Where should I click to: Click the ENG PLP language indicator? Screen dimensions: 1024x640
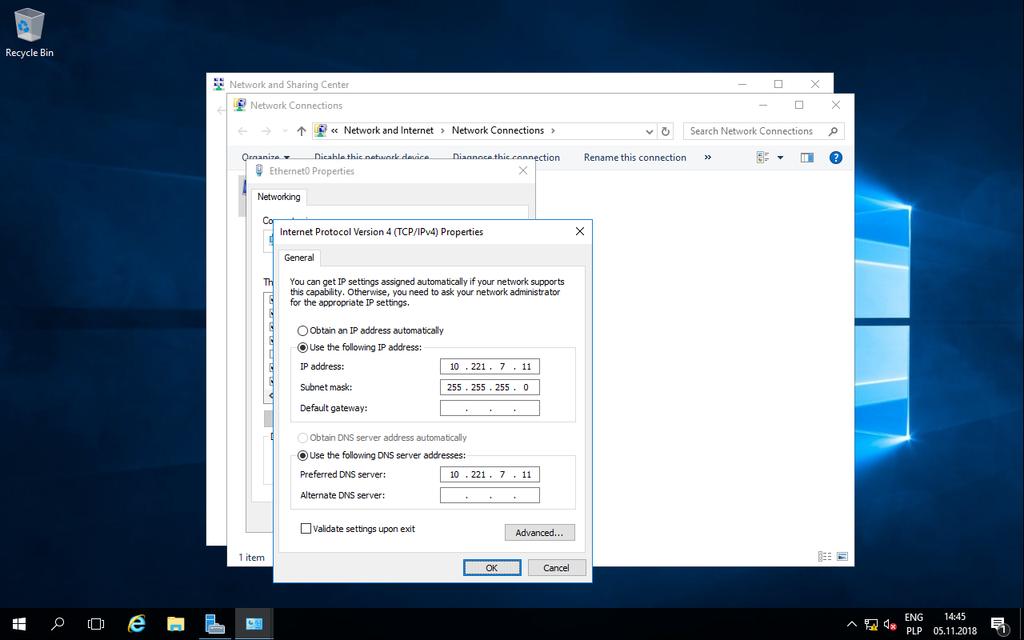pyautogui.click(x=914, y=624)
